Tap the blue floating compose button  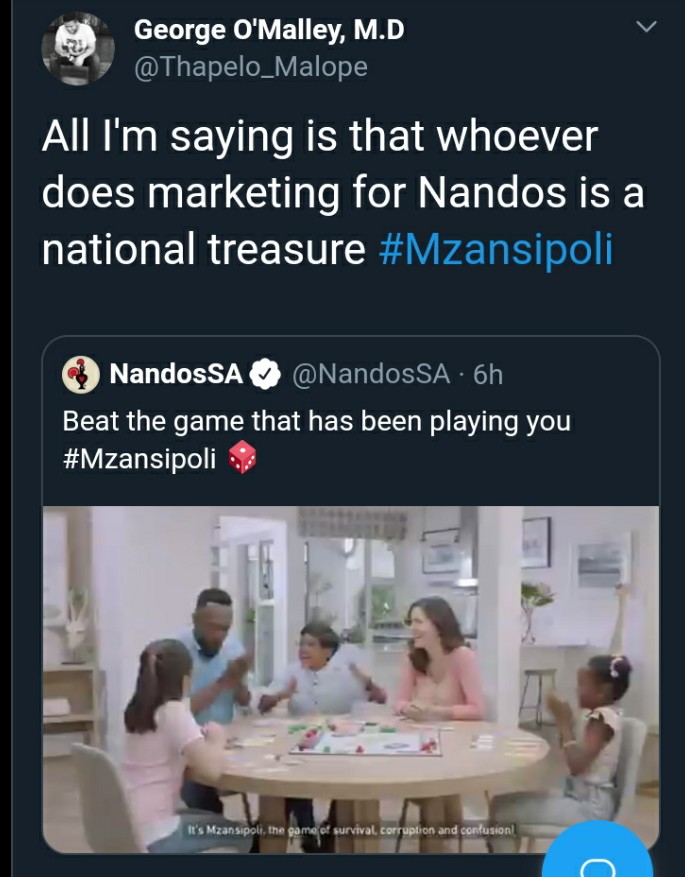597,853
